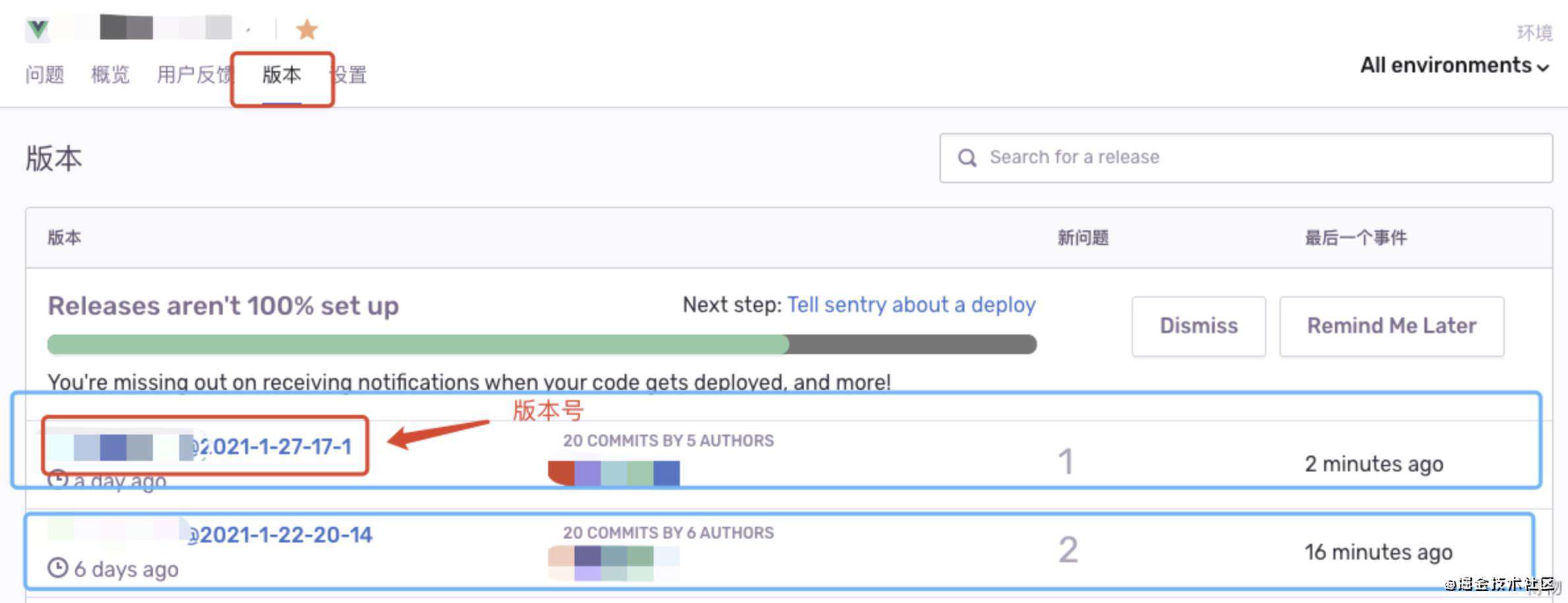Click the 最后一个事件 column header
This screenshot has height=603, width=1568.
point(1356,238)
